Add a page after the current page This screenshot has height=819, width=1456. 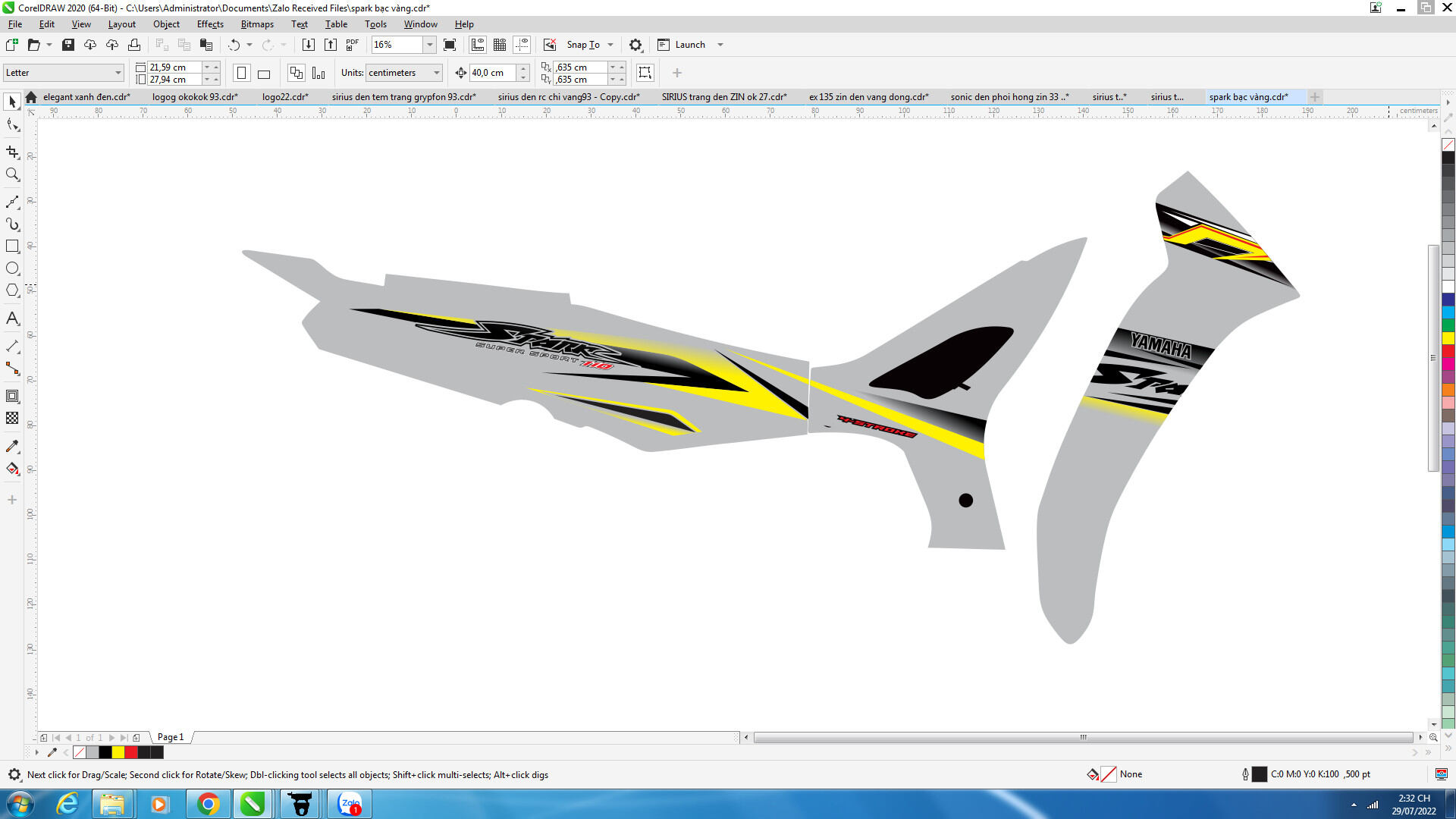pos(136,737)
